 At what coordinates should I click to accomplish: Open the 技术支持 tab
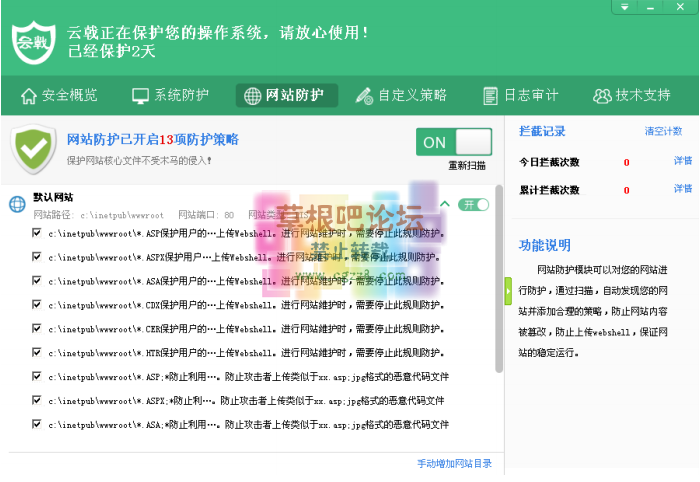pyautogui.click(x=632, y=96)
